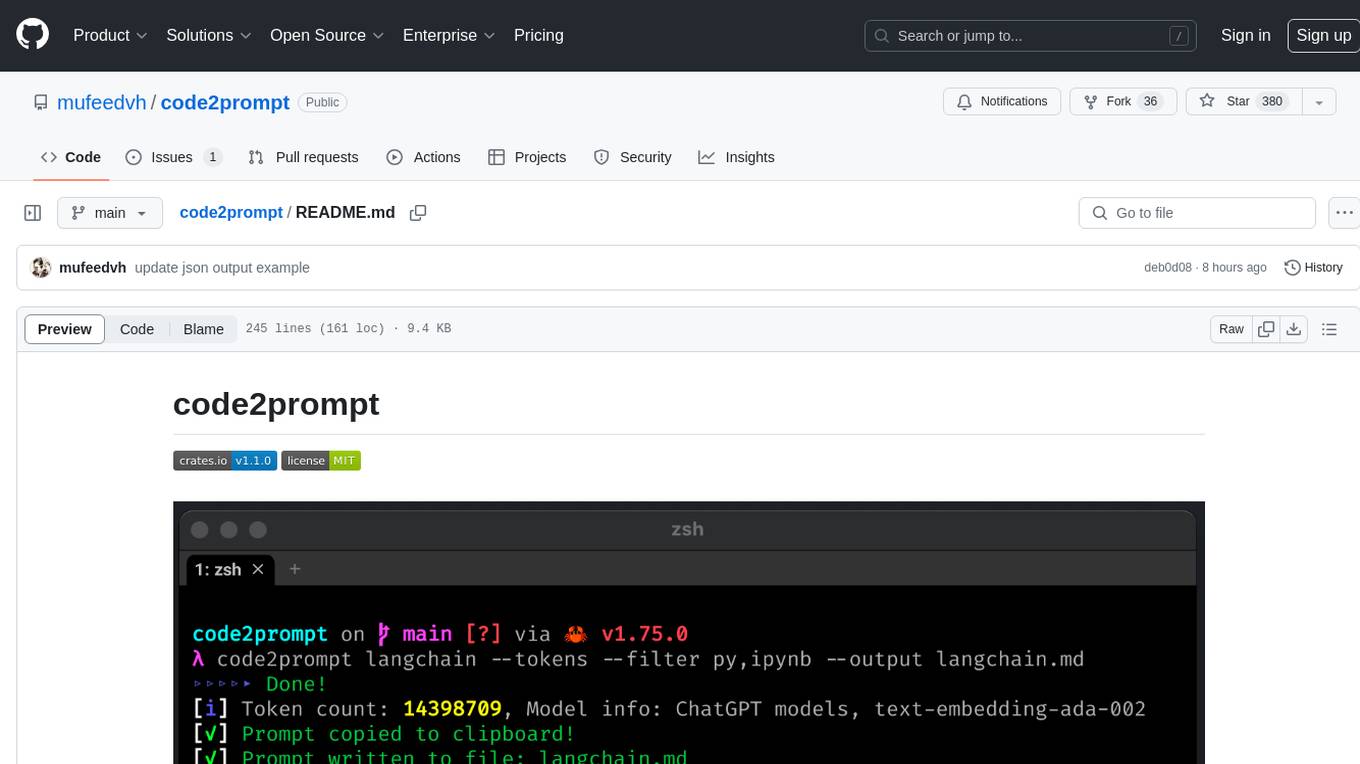The height and width of the screenshot is (764, 1360).
Task: Expand the Enterprise menu
Action: pyautogui.click(x=449, y=35)
